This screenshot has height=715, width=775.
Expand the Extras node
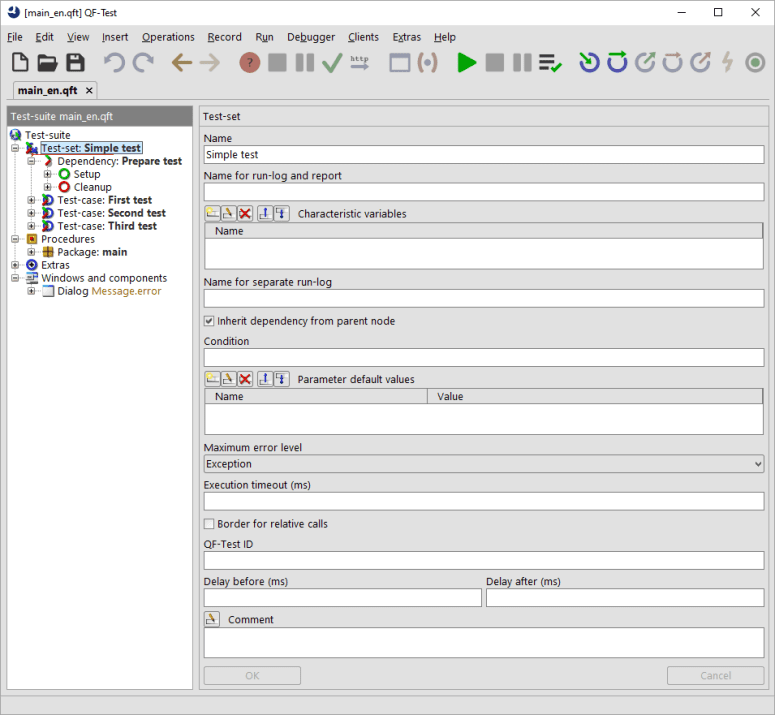[15, 265]
